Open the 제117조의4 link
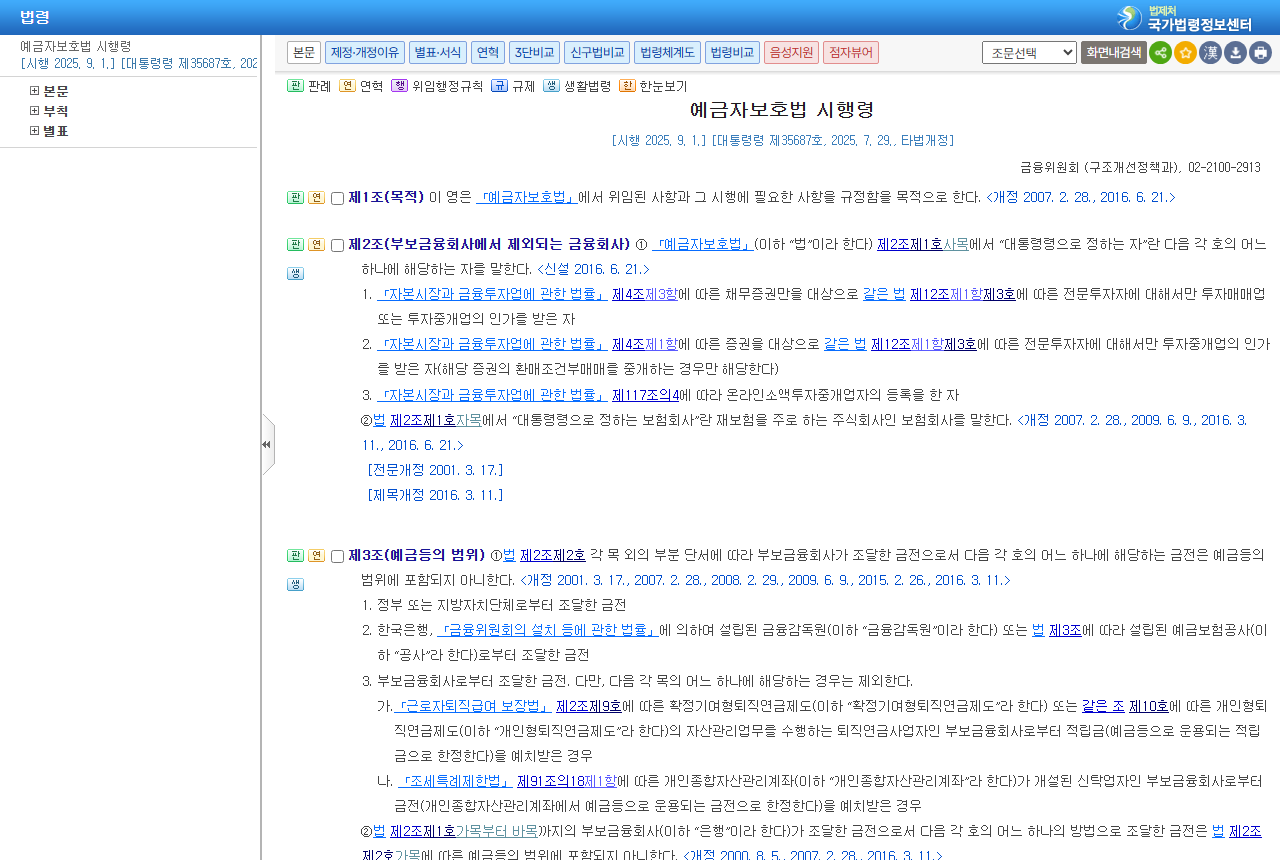This screenshot has height=860, width=1280. [x=645, y=395]
